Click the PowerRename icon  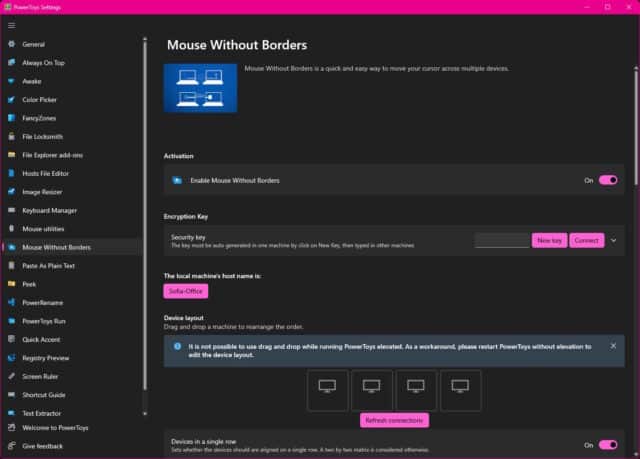click(11, 302)
